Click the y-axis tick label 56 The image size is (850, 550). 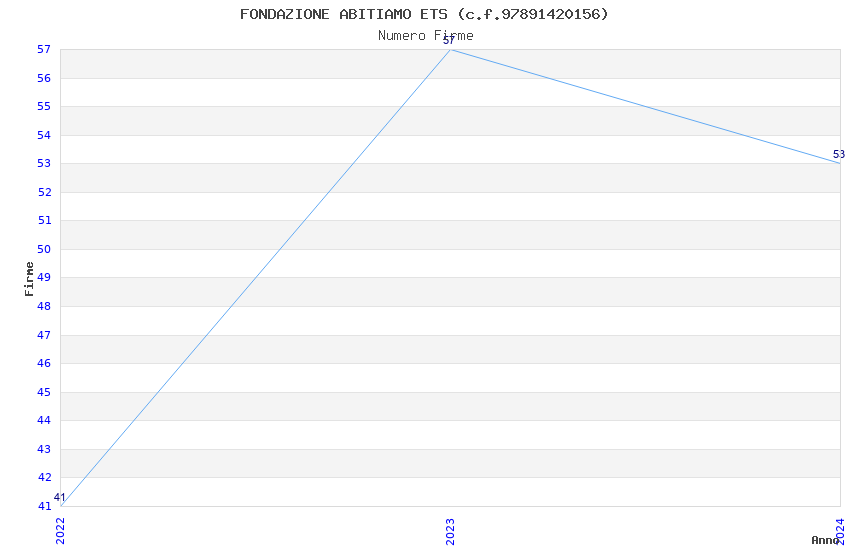pos(44,79)
